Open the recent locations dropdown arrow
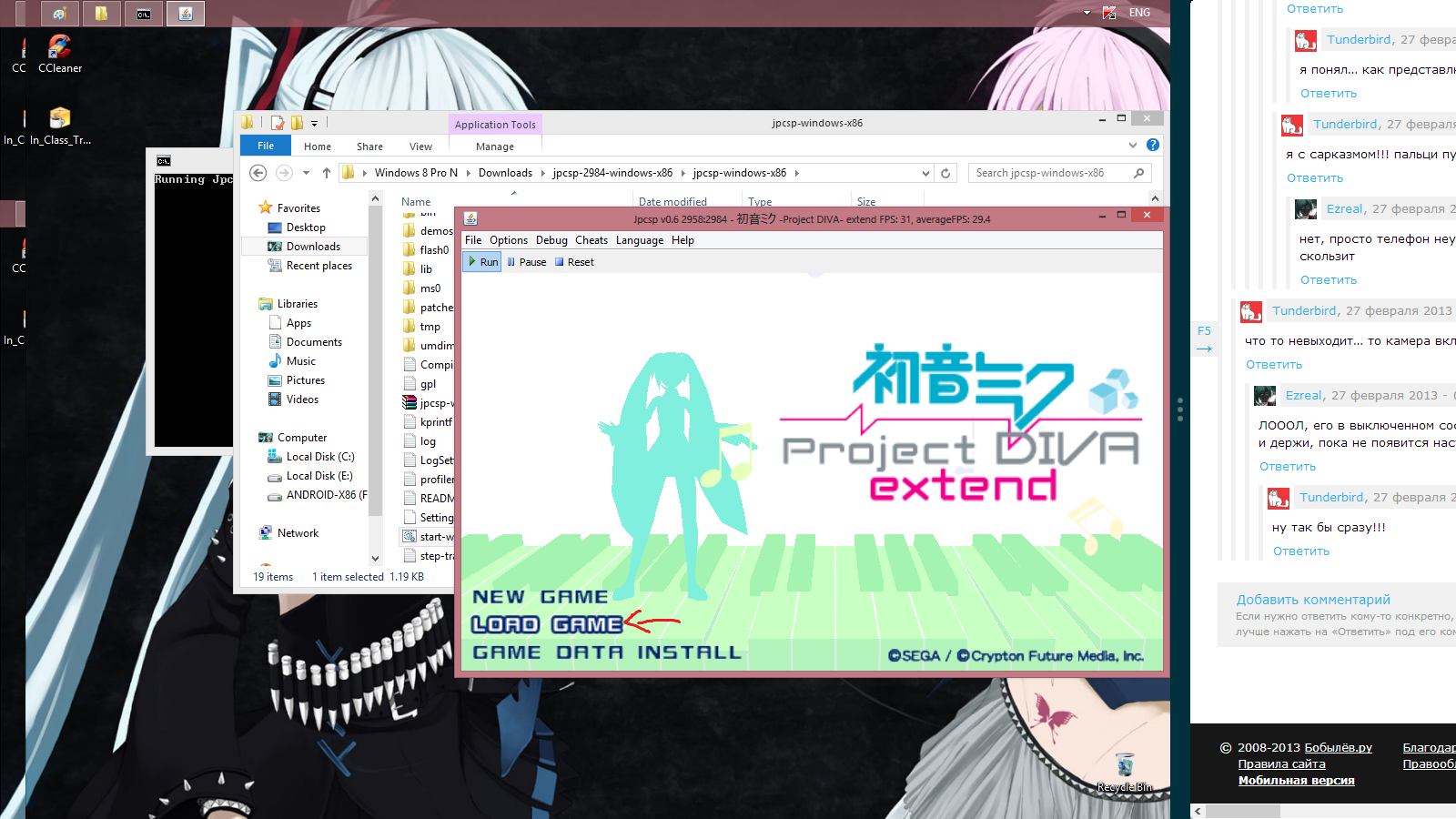The width and height of the screenshot is (1456, 819). pyautogui.click(x=306, y=173)
